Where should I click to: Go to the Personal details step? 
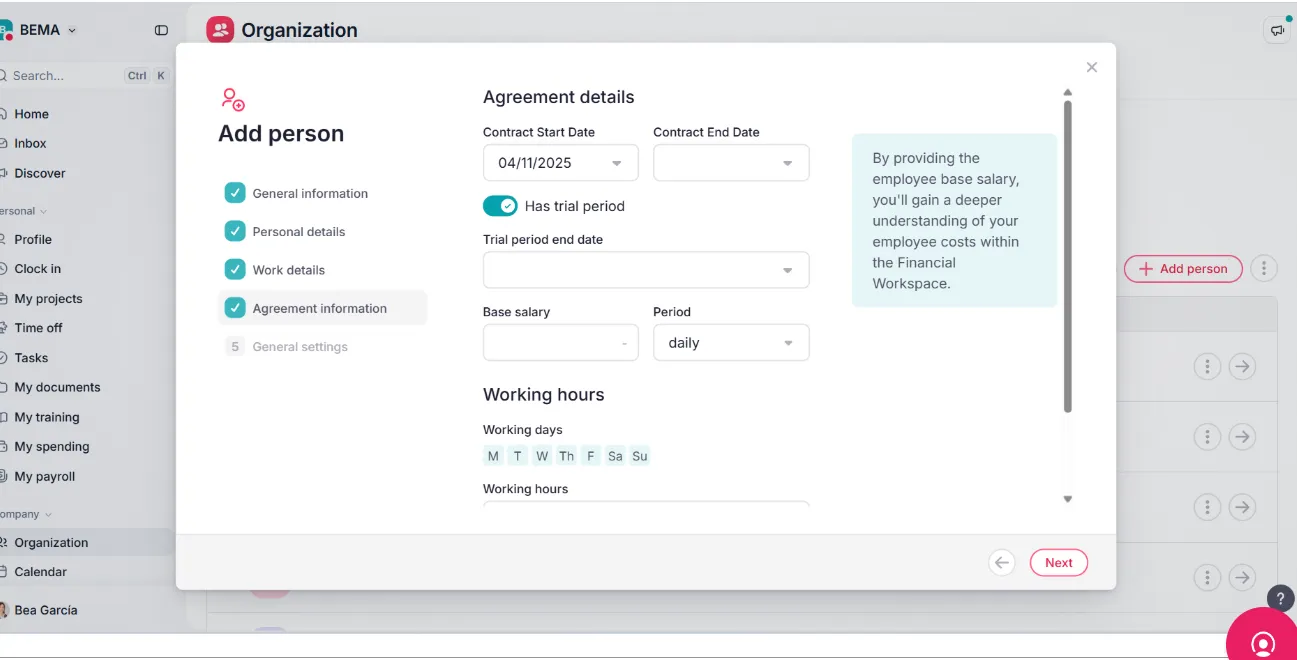pos(298,232)
